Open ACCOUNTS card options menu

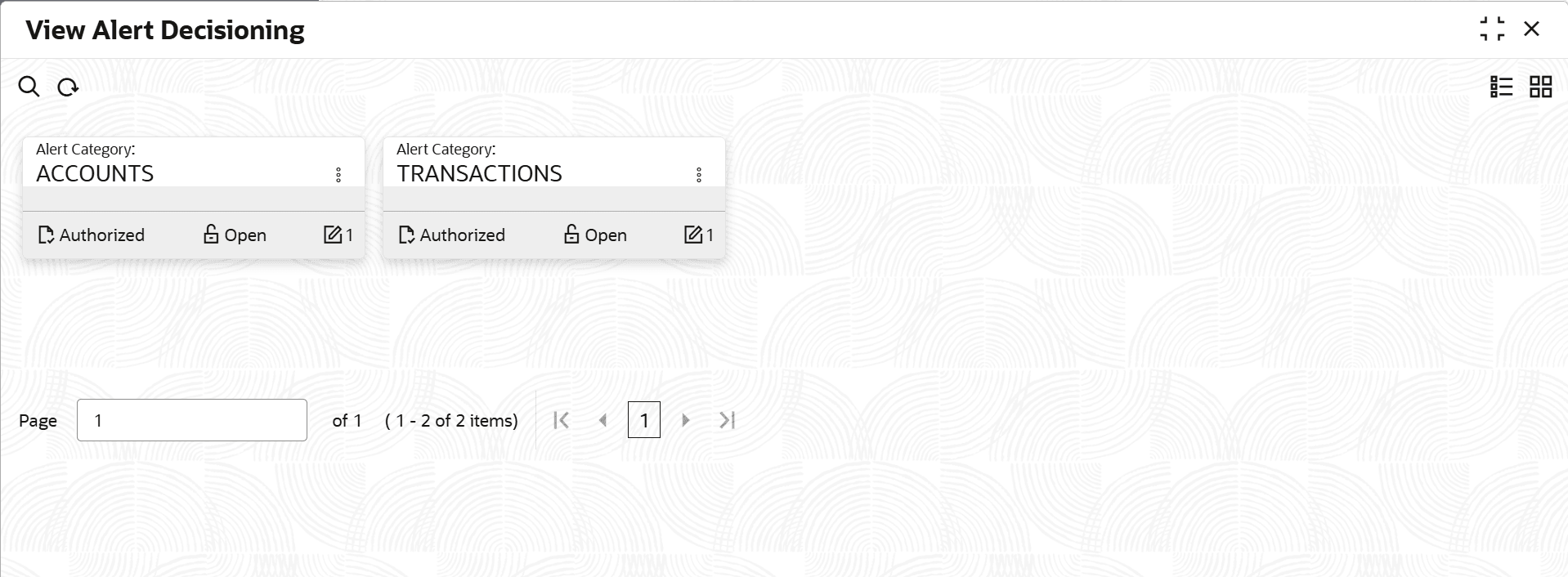338,175
